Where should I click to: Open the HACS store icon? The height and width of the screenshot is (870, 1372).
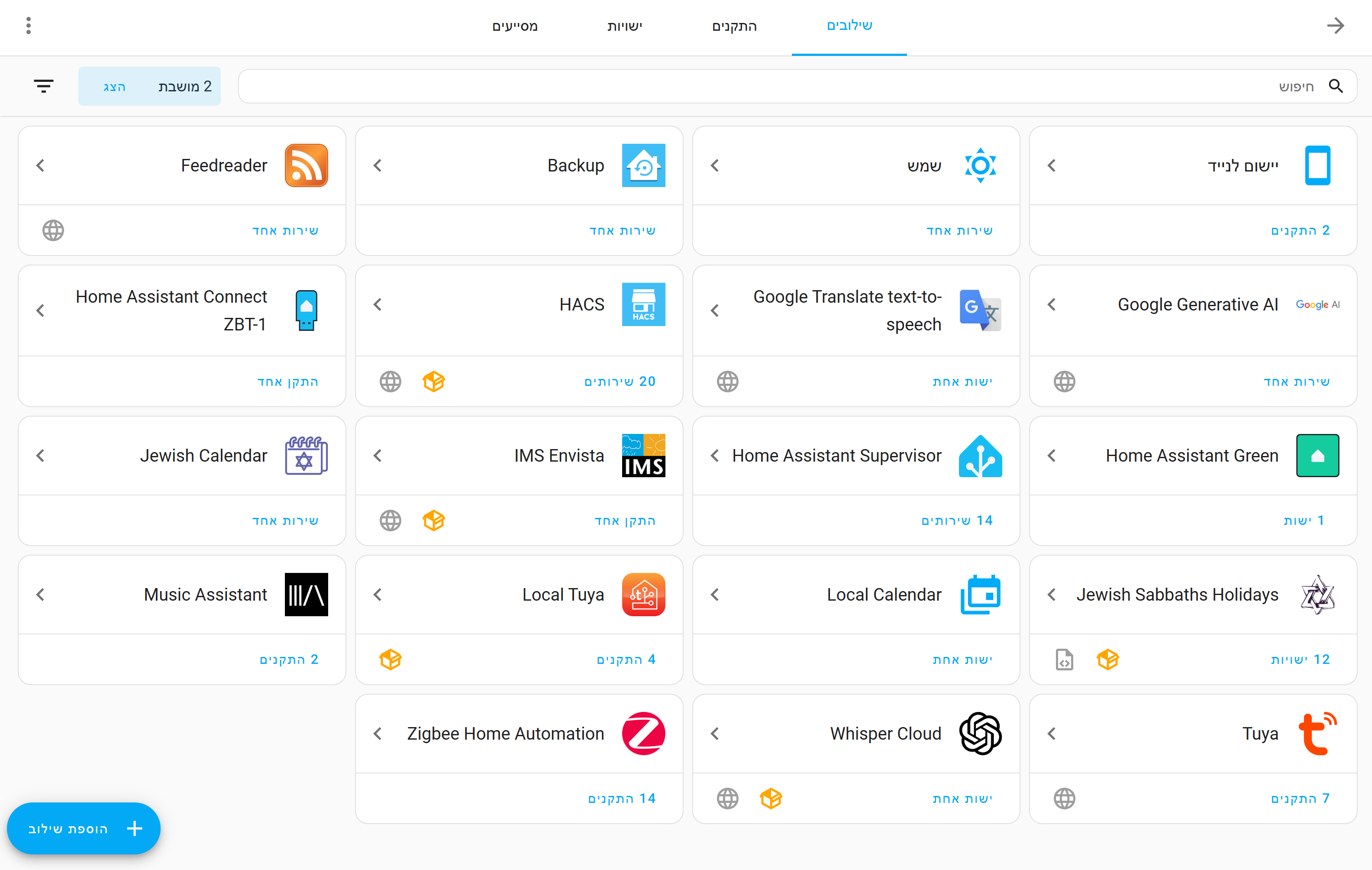coord(643,304)
